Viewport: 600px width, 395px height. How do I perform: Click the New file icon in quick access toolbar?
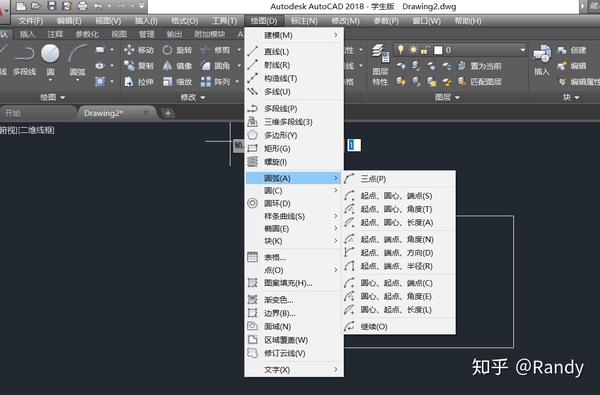click(21, 6)
